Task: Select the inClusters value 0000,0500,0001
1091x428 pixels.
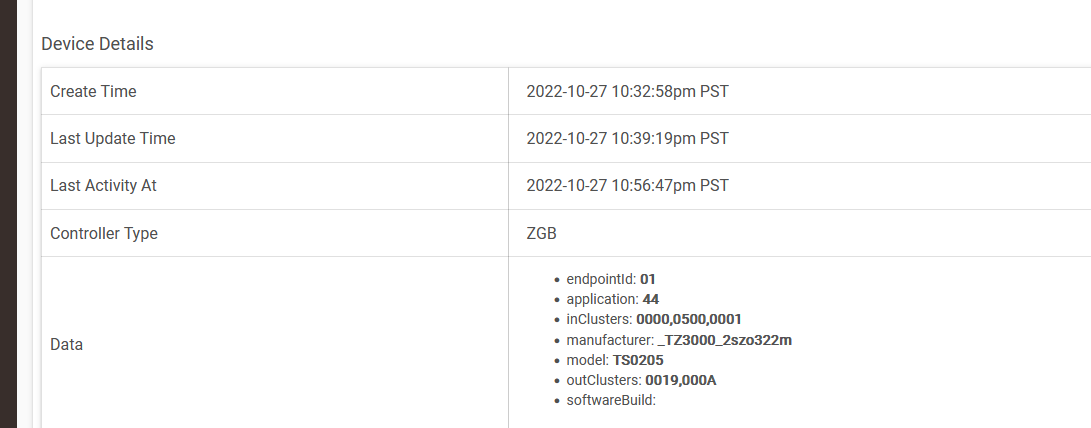Action: click(689, 319)
